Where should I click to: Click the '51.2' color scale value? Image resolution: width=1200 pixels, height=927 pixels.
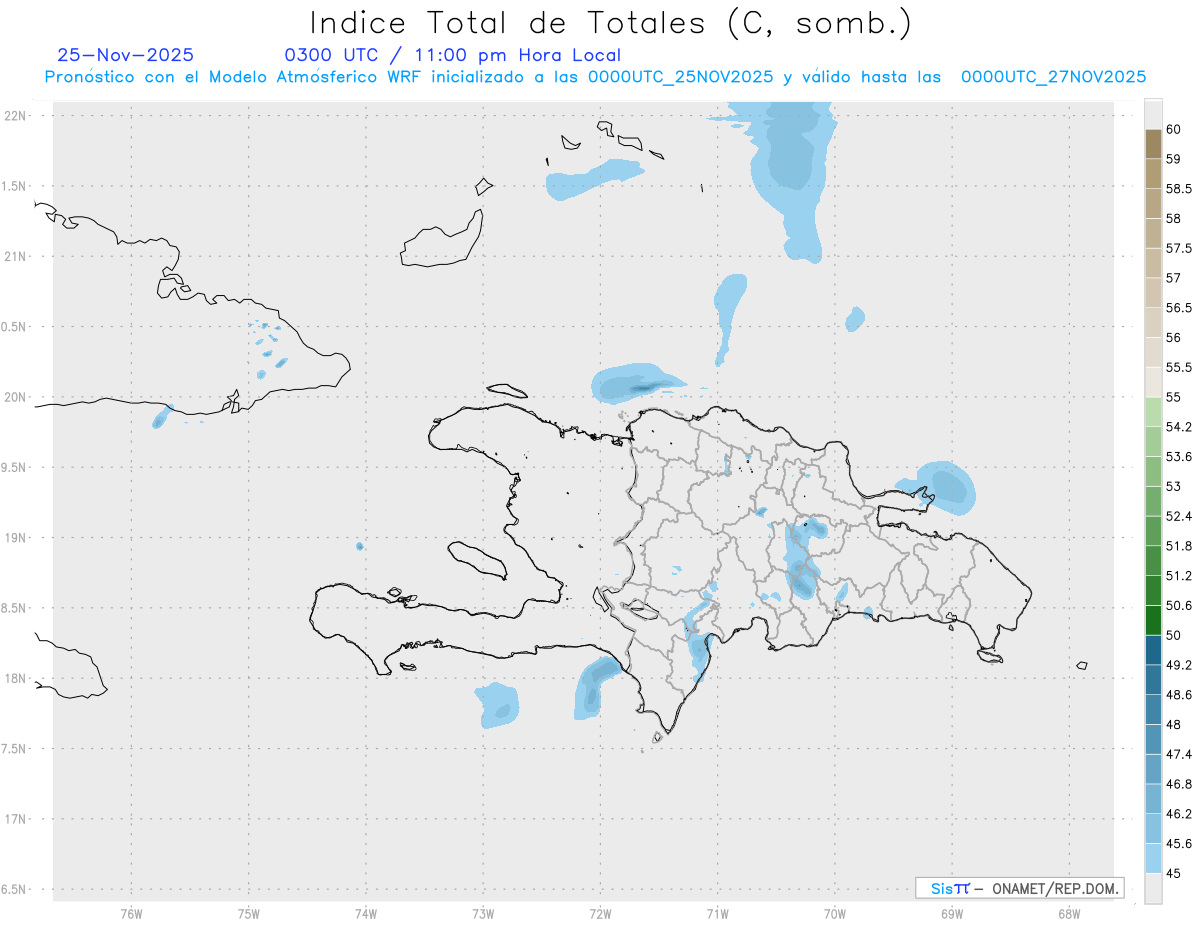point(1178,576)
